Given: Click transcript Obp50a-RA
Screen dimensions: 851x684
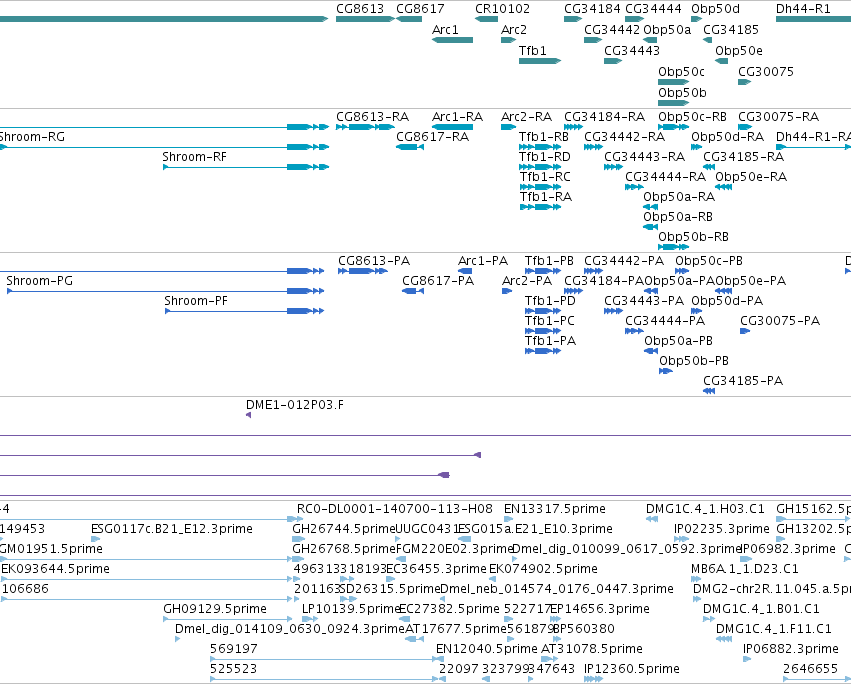Looking at the screenshot, I should tap(650, 207).
